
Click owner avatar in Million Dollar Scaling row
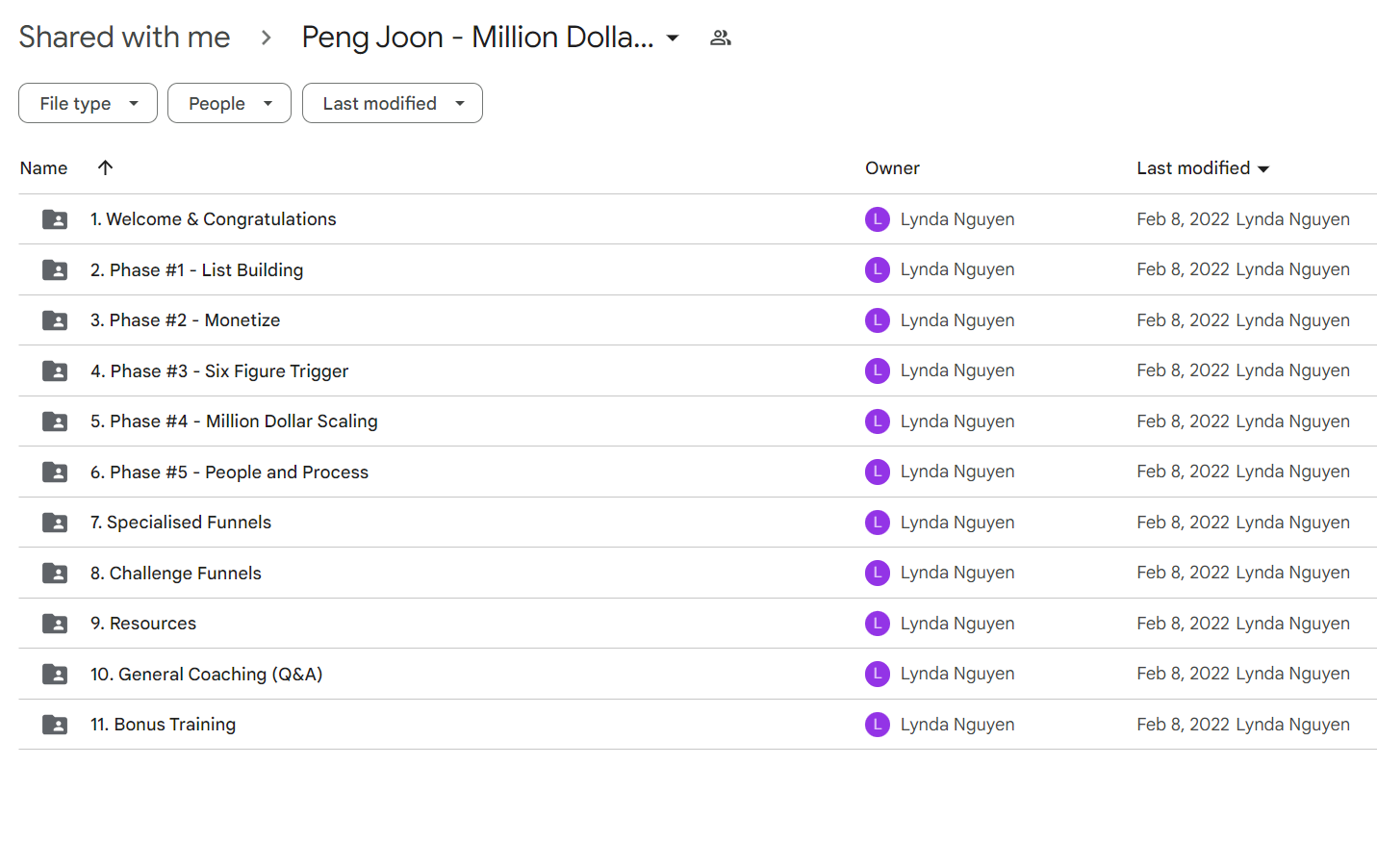[x=878, y=421]
